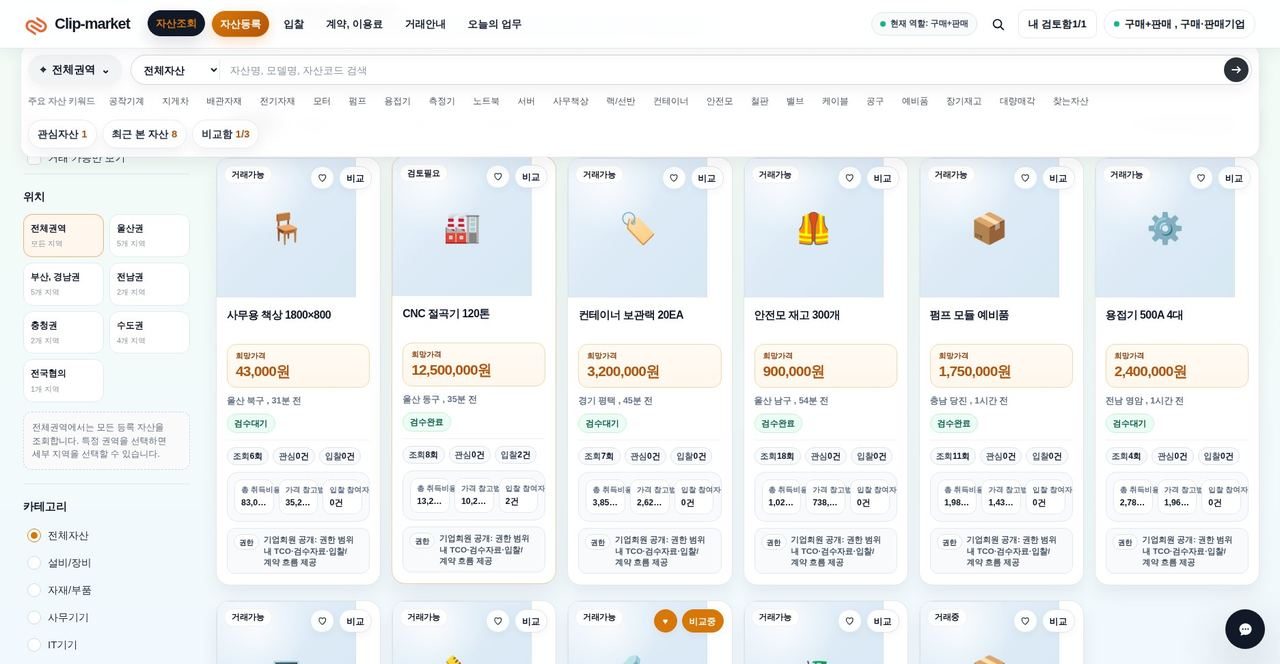Viewport: 1280px width, 664px height.
Task: Select the 사무기기 category radio
Action: [34, 618]
